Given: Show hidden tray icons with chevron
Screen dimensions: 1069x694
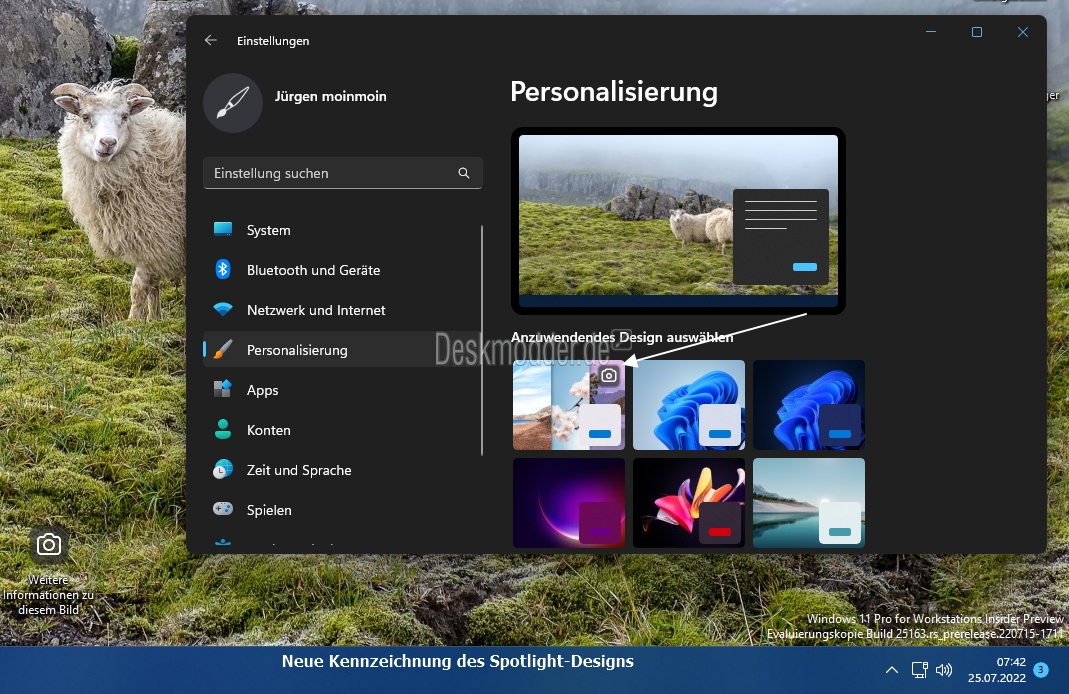Looking at the screenshot, I should [891, 670].
